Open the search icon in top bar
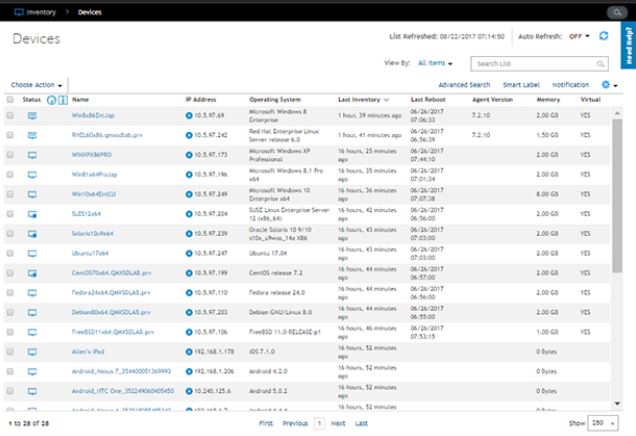636x436 pixels. coord(615,12)
